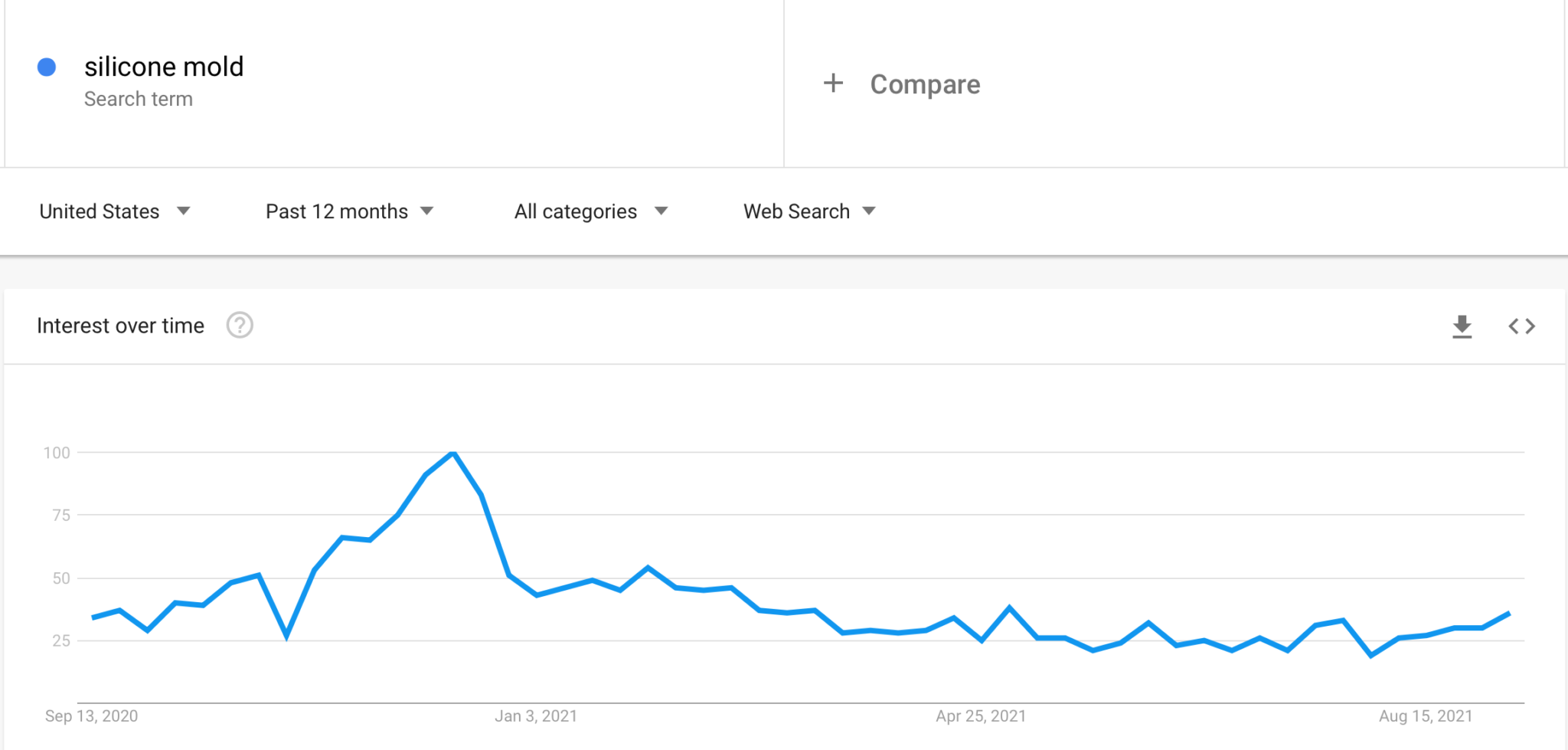Click the Aug 15, 2021 axis label
Screen dimensions: 1568x750
[1426, 716]
